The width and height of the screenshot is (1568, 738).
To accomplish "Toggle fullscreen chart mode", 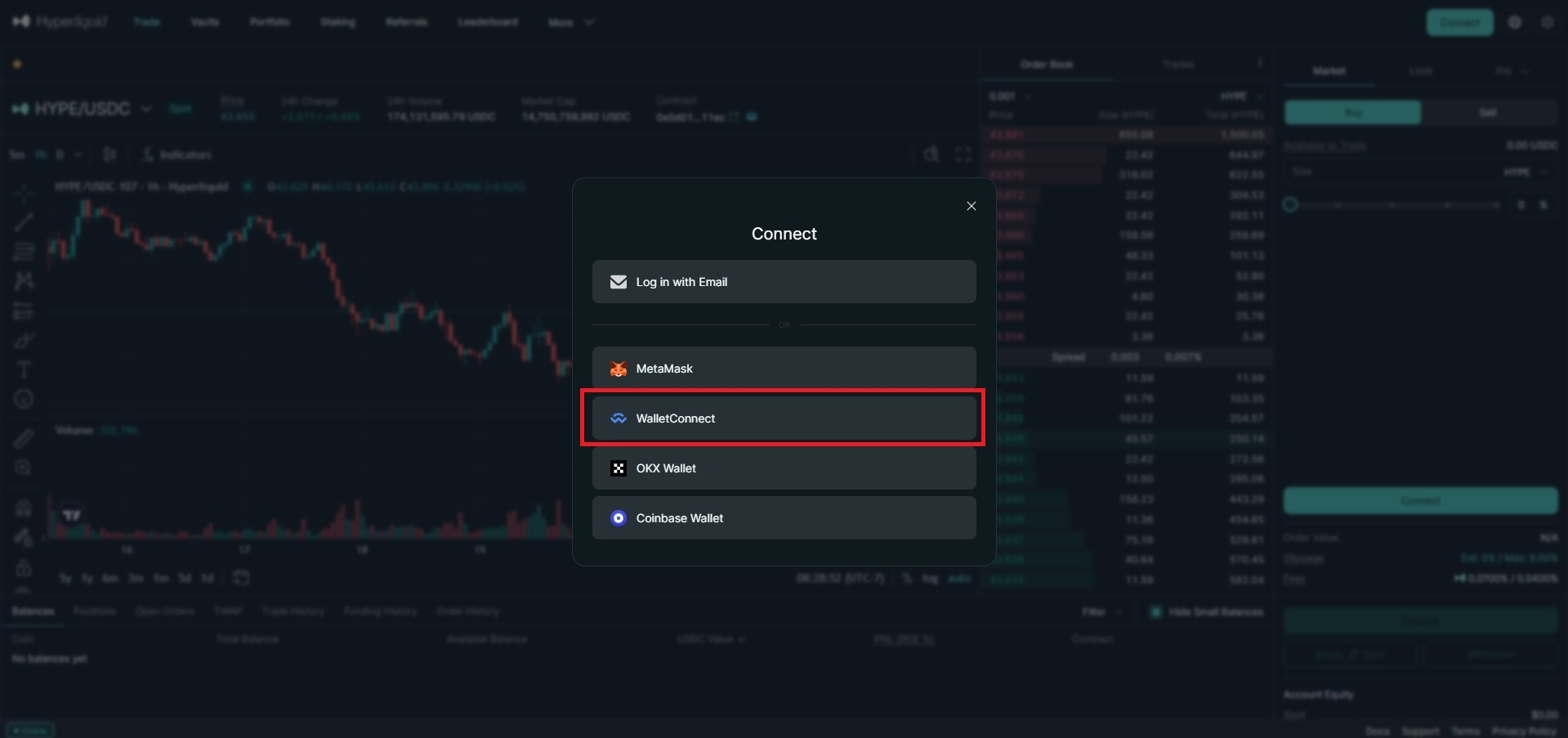I will pyautogui.click(x=963, y=154).
